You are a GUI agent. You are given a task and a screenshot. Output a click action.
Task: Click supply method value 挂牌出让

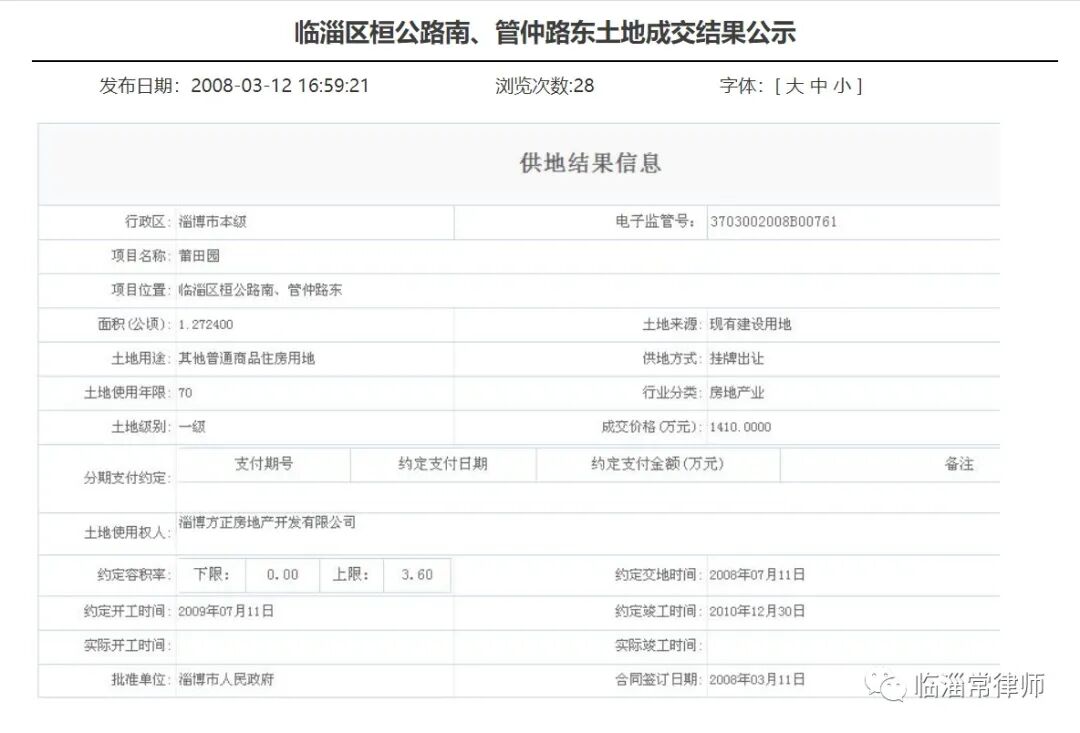(x=736, y=358)
